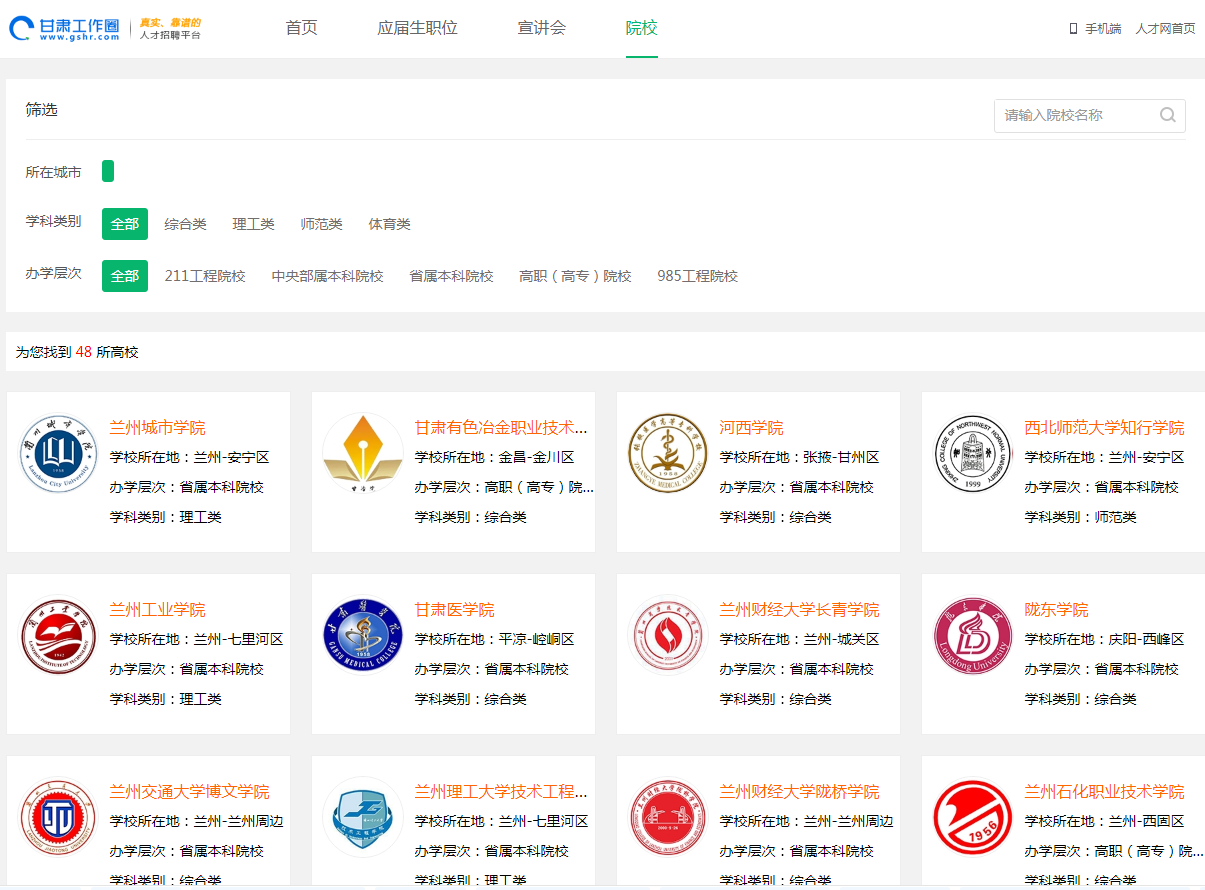Open 甘肃有色冶金职业技术 logo thumbnail
1205x890 pixels.
pyautogui.click(x=363, y=454)
